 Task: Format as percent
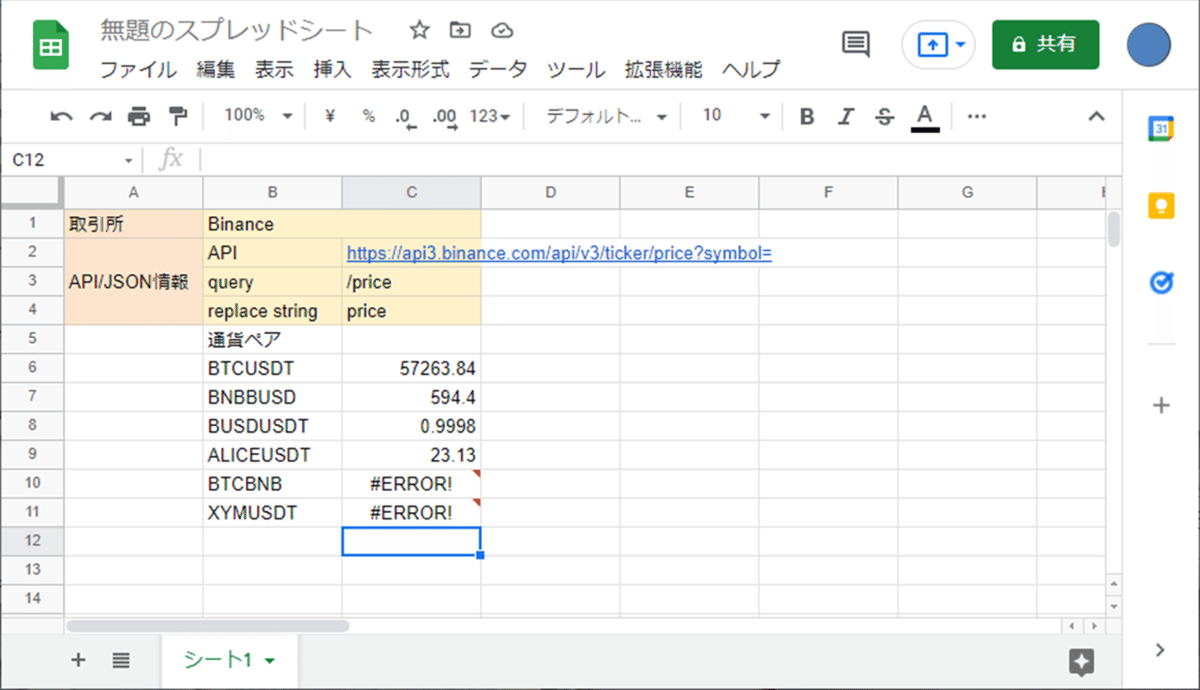tap(368, 116)
